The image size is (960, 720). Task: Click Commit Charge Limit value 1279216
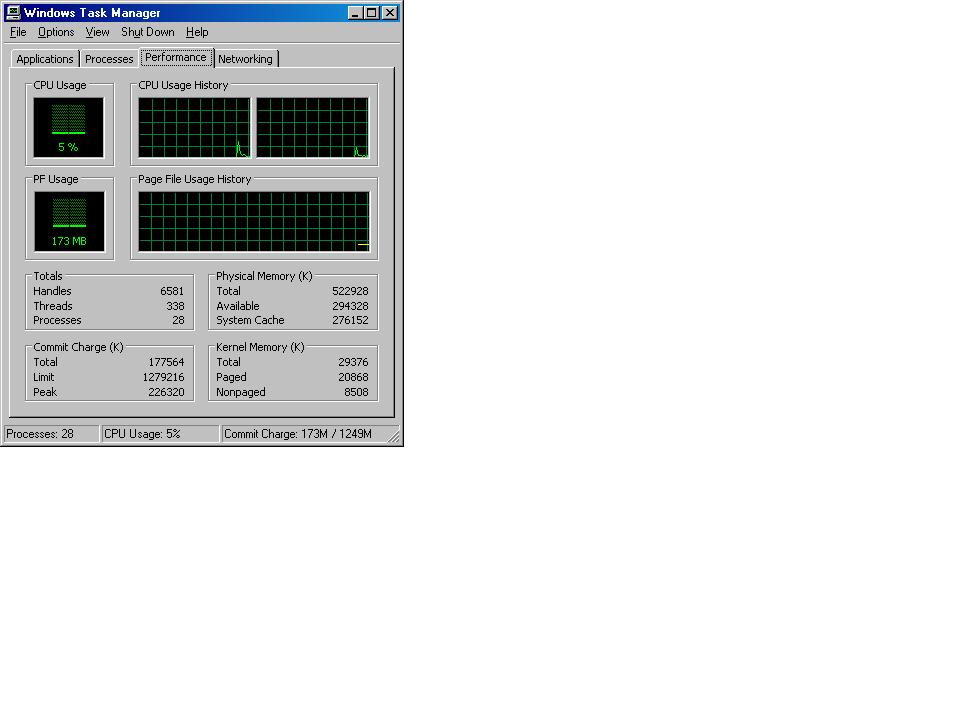tap(163, 377)
